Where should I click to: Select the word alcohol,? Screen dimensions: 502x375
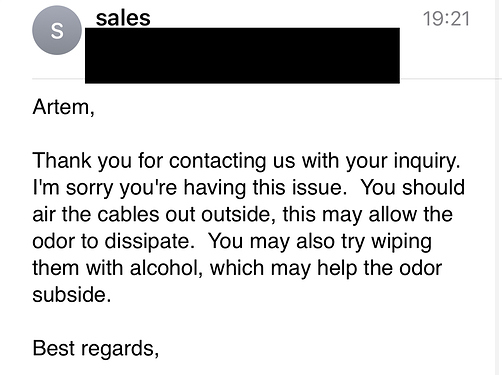[166, 268]
